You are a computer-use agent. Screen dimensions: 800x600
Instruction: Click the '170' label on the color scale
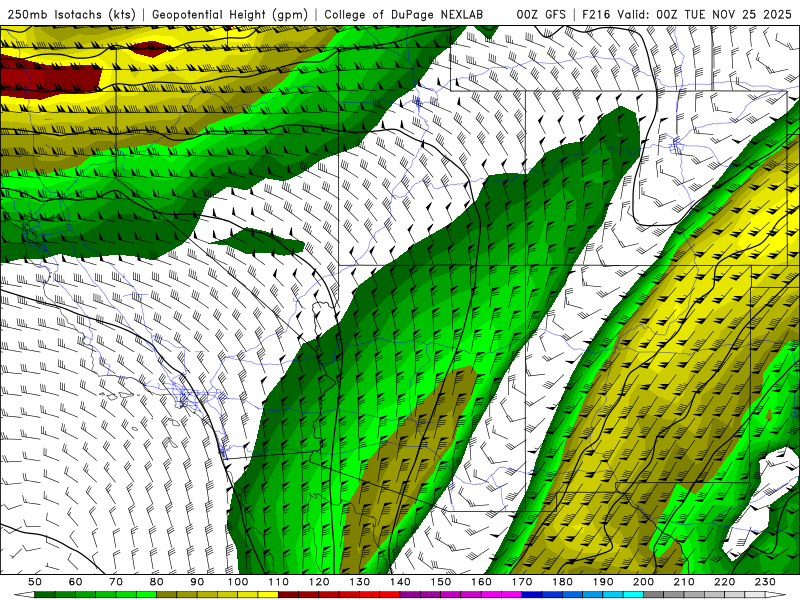pos(521,582)
